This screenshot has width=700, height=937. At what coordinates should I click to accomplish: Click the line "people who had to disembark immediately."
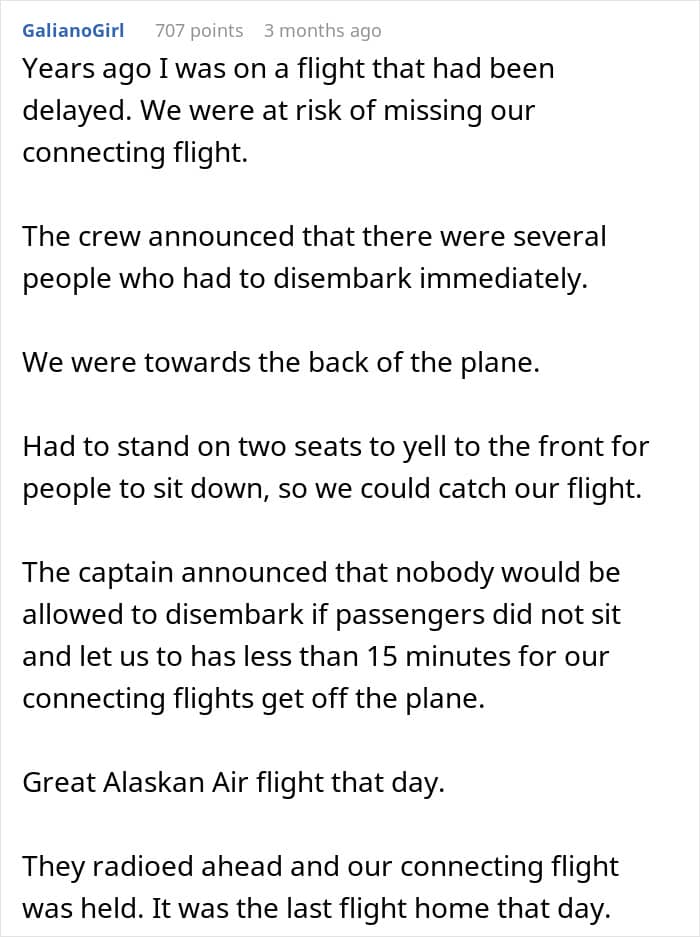[304, 279]
